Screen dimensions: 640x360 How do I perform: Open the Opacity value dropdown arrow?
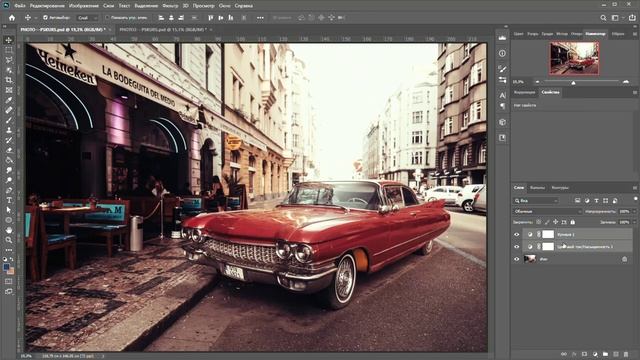click(x=634, y=211)
